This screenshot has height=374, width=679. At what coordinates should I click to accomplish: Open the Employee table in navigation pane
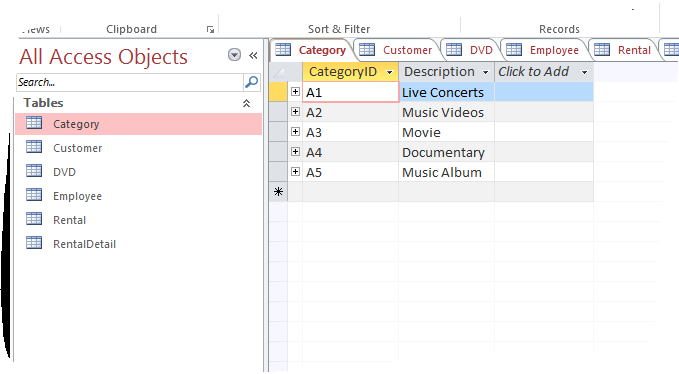coord(139,196)
